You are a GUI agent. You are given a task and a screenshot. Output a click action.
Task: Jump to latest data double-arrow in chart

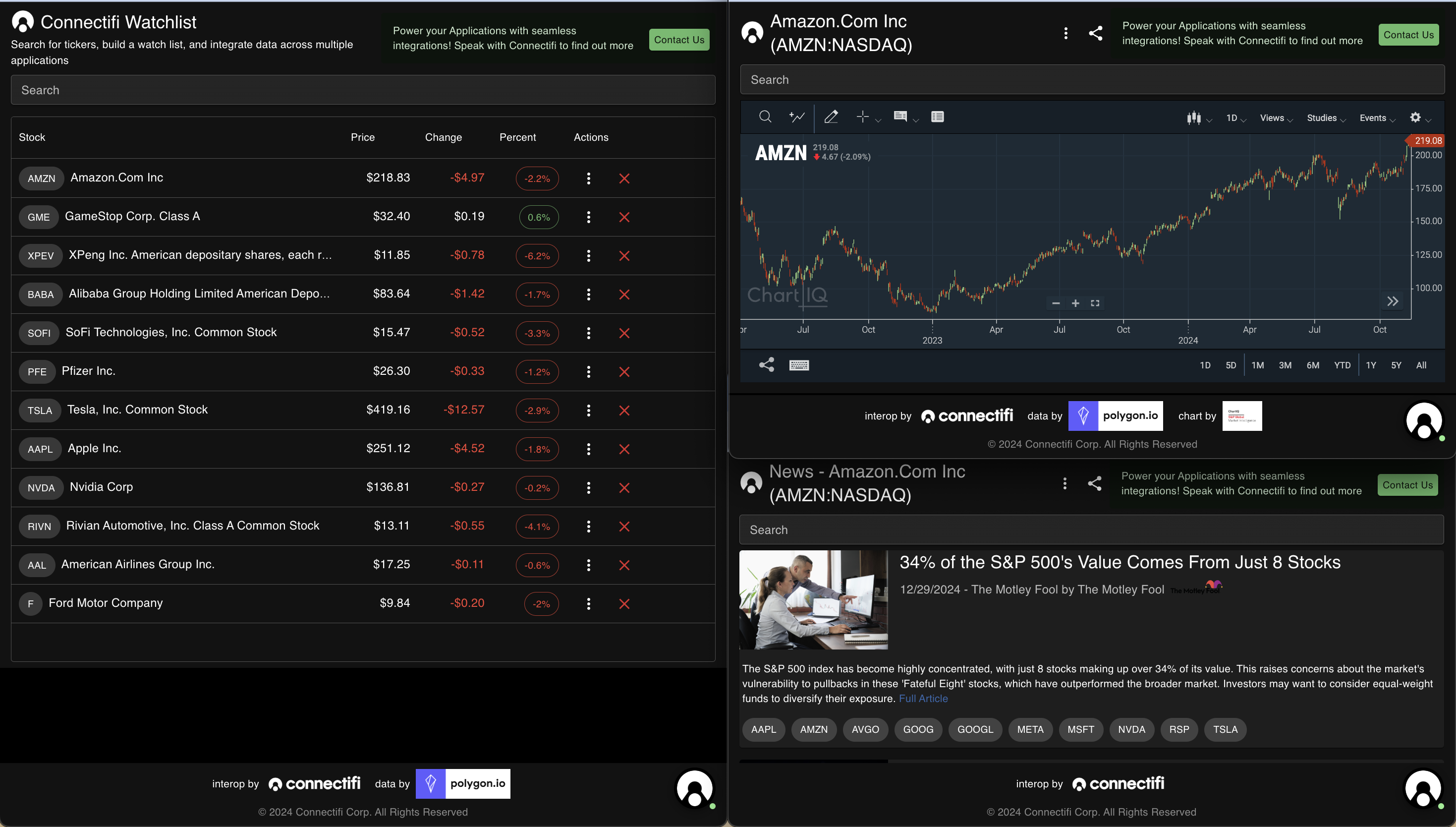(x=1393, y=301)
